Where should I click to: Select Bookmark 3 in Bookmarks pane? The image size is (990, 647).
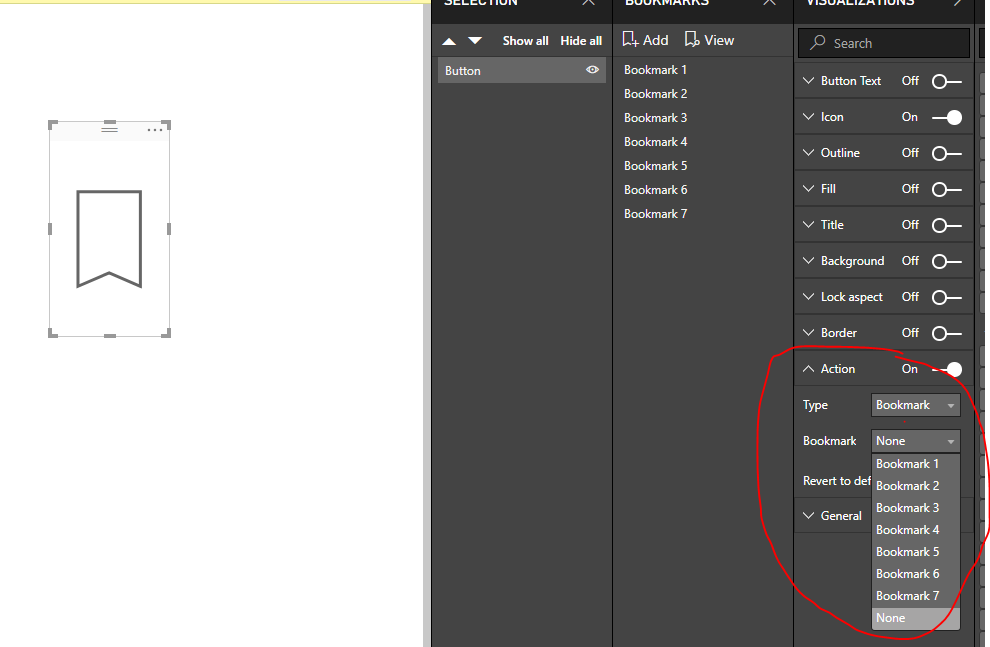pos(655,118)
